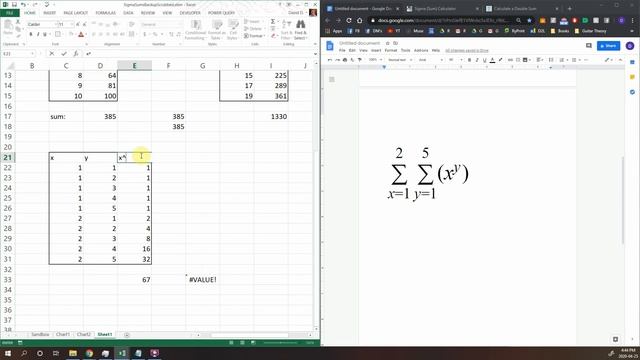The height and width of the screenshot is (360, 640).
Task: Open the Format menu in Google Docs
Action: (x=391, y=50)
